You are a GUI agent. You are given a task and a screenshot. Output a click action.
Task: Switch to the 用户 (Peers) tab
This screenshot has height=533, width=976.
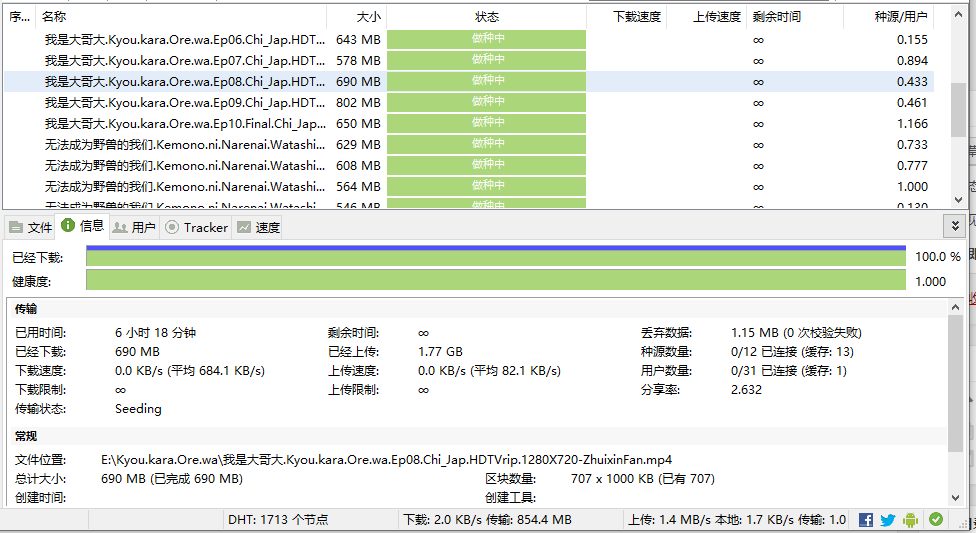(x=134, y=227)
